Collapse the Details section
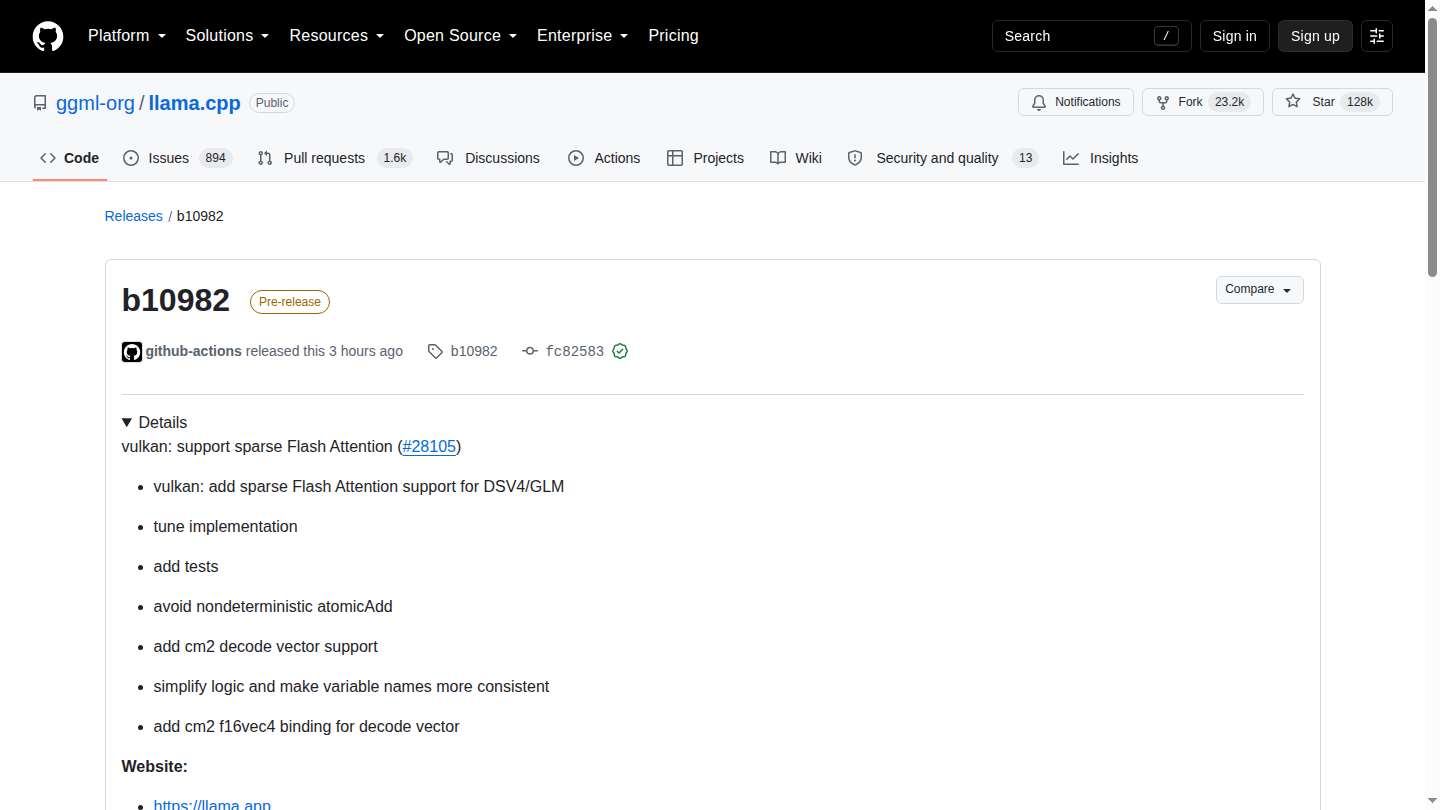Image resolution: width=1440 pixels, height=810 pixels. click(155, 422)
